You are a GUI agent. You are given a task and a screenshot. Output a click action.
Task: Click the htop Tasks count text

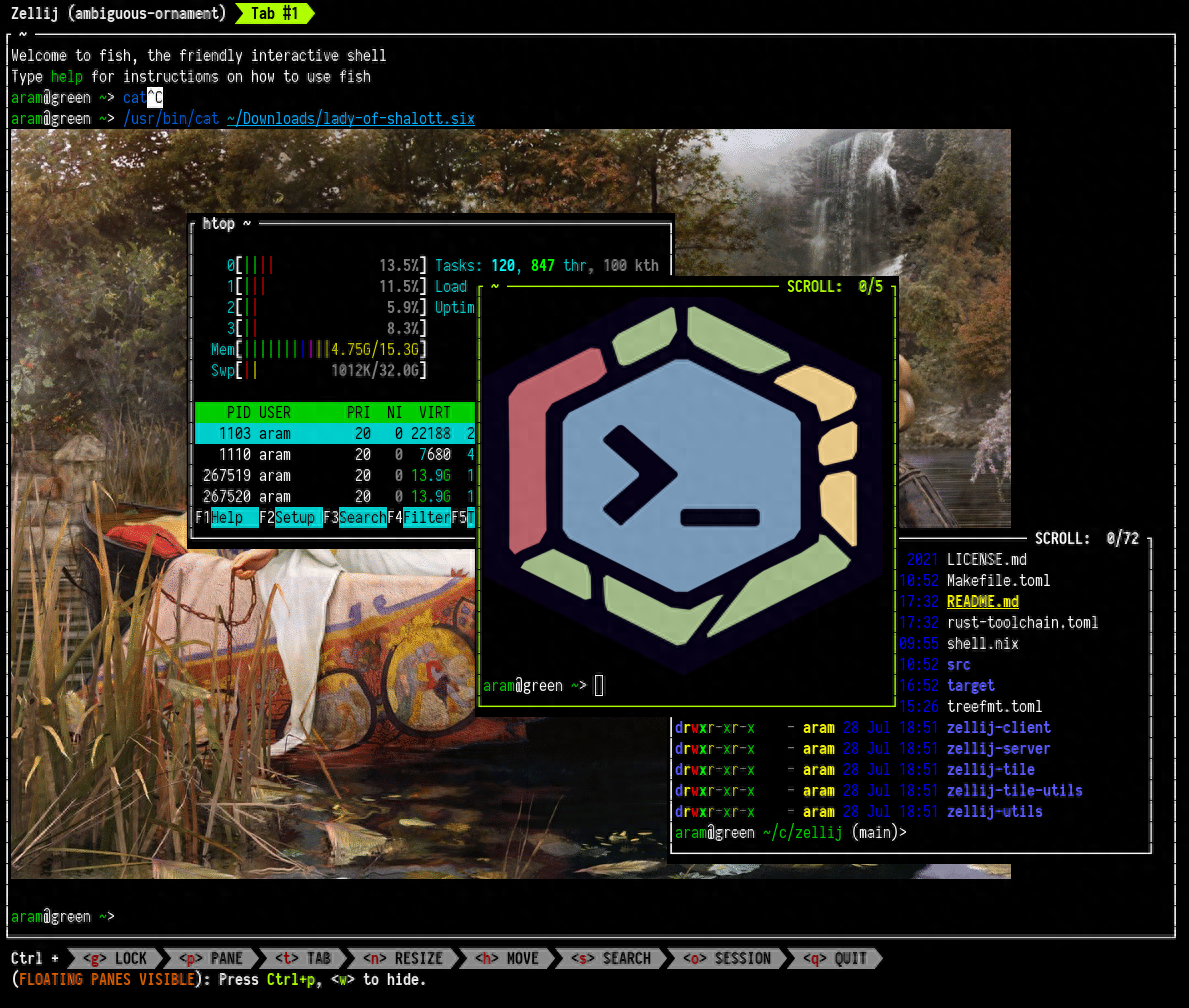(547, 265)
